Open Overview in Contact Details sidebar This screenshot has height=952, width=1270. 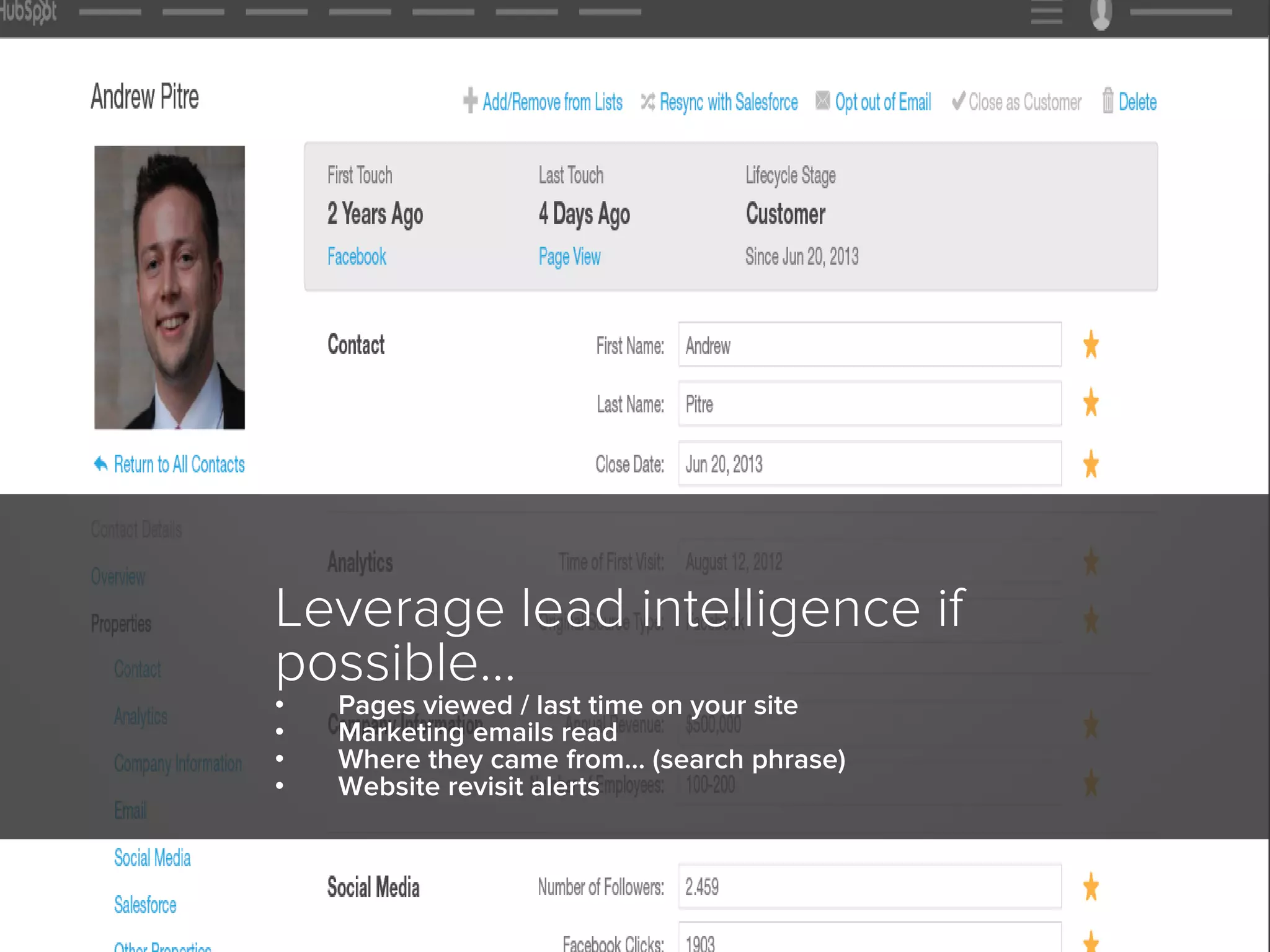pyautogui.click(x=118, y=576)
